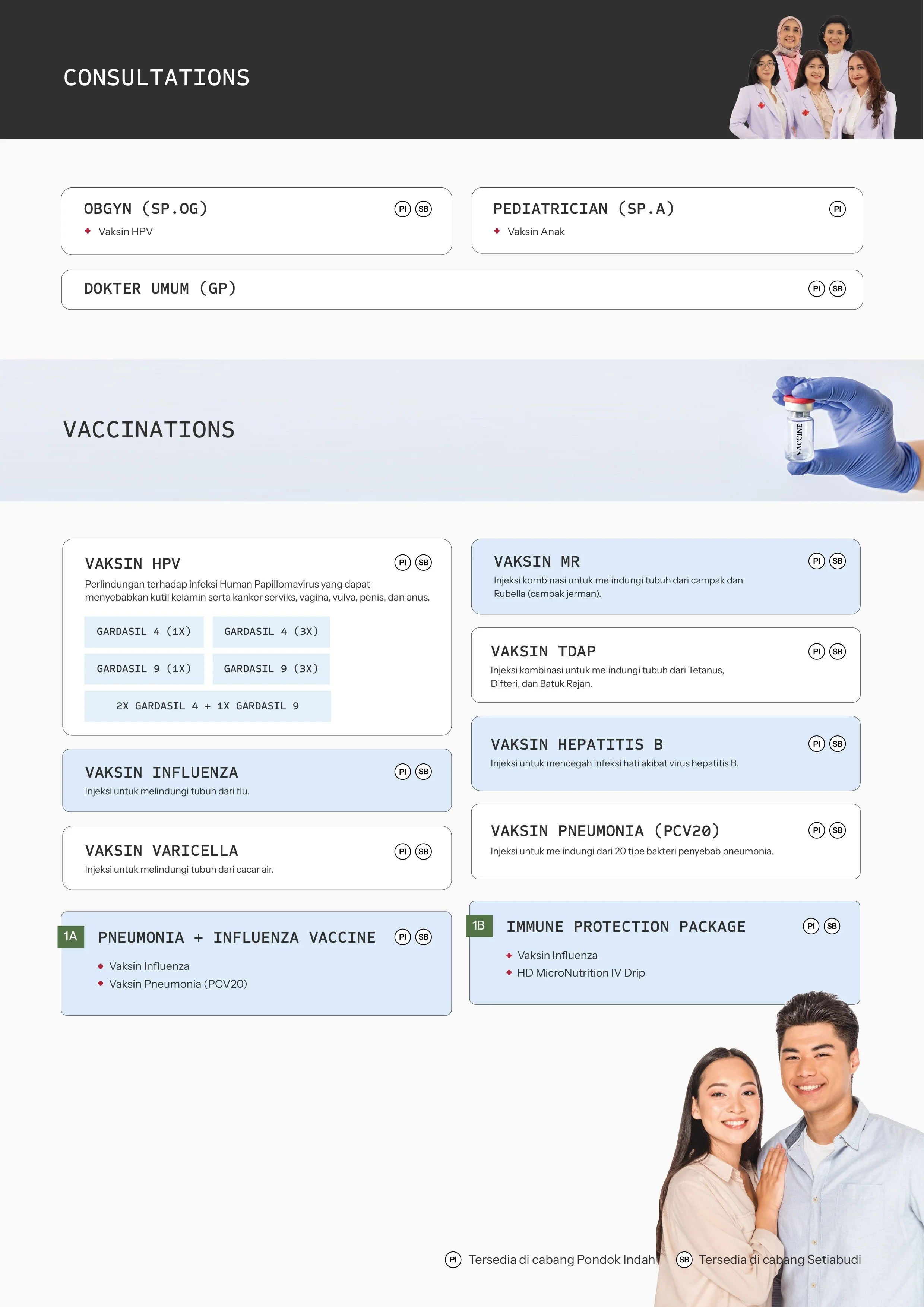924x1307 pixels.
Task: Click SB badge next to Vaksin HPV
Action: [x=423, y=563]
